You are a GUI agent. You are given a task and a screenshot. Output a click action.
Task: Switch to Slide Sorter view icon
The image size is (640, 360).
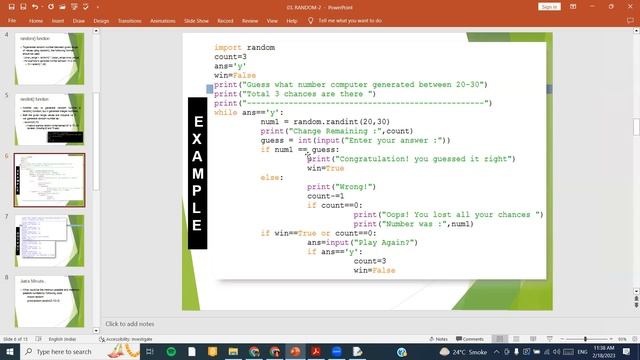point(516,339)
